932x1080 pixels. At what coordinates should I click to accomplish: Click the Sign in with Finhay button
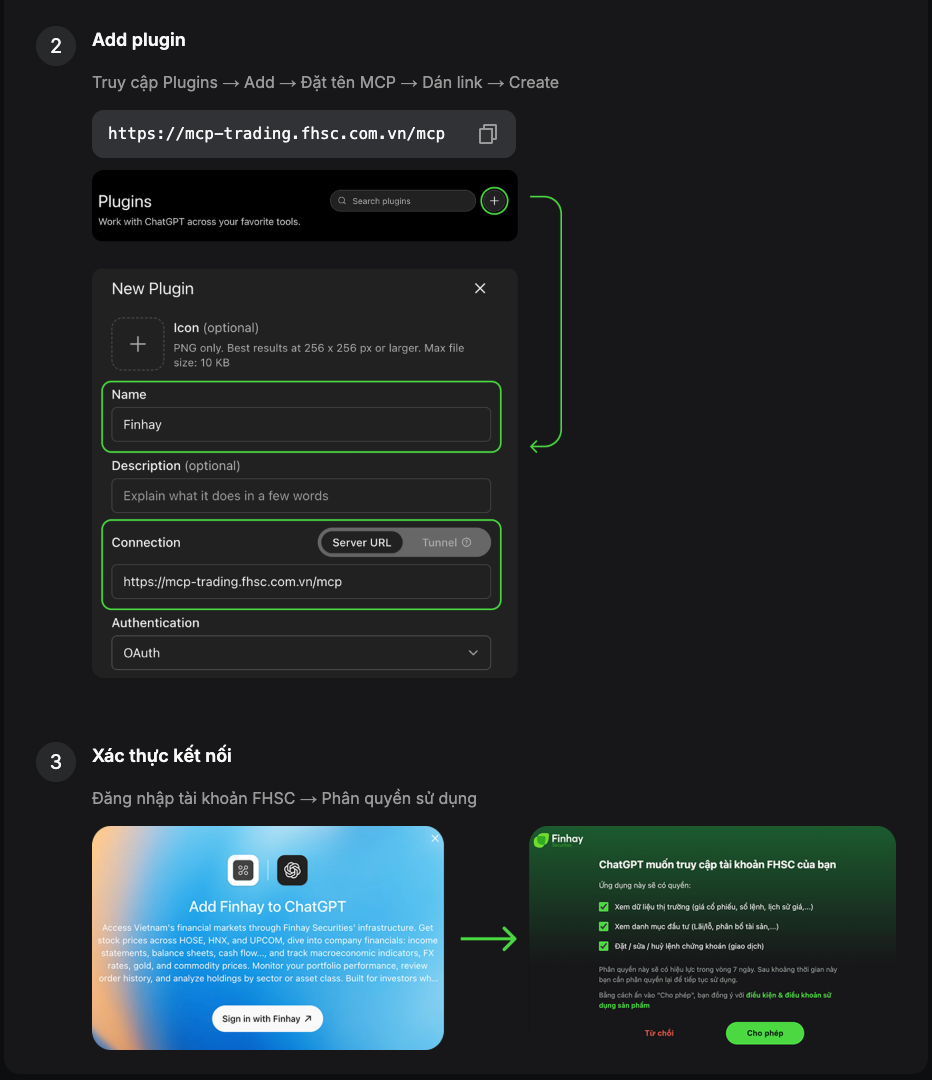point(267,1019)
